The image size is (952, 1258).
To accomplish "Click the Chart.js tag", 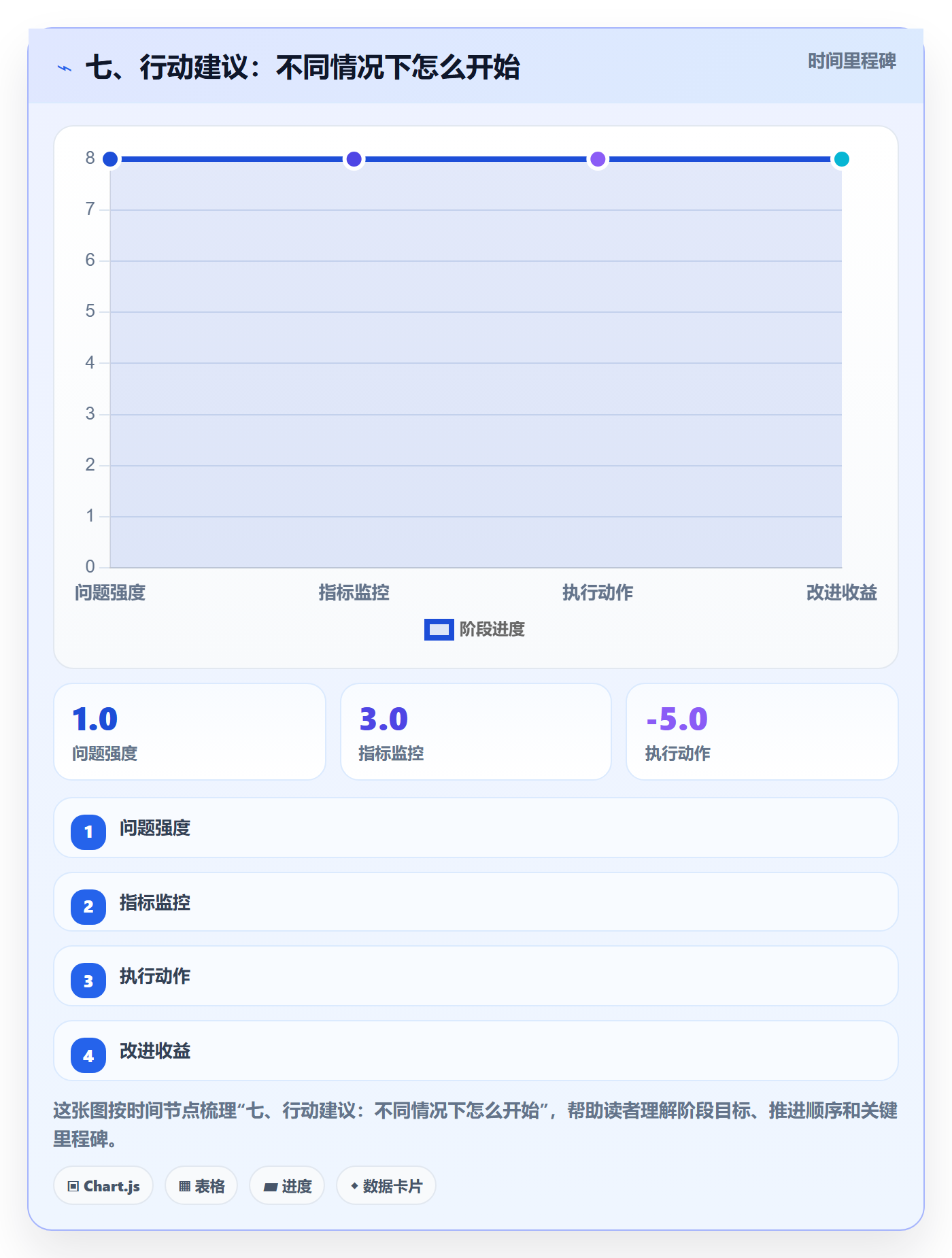I will 103,1186.
